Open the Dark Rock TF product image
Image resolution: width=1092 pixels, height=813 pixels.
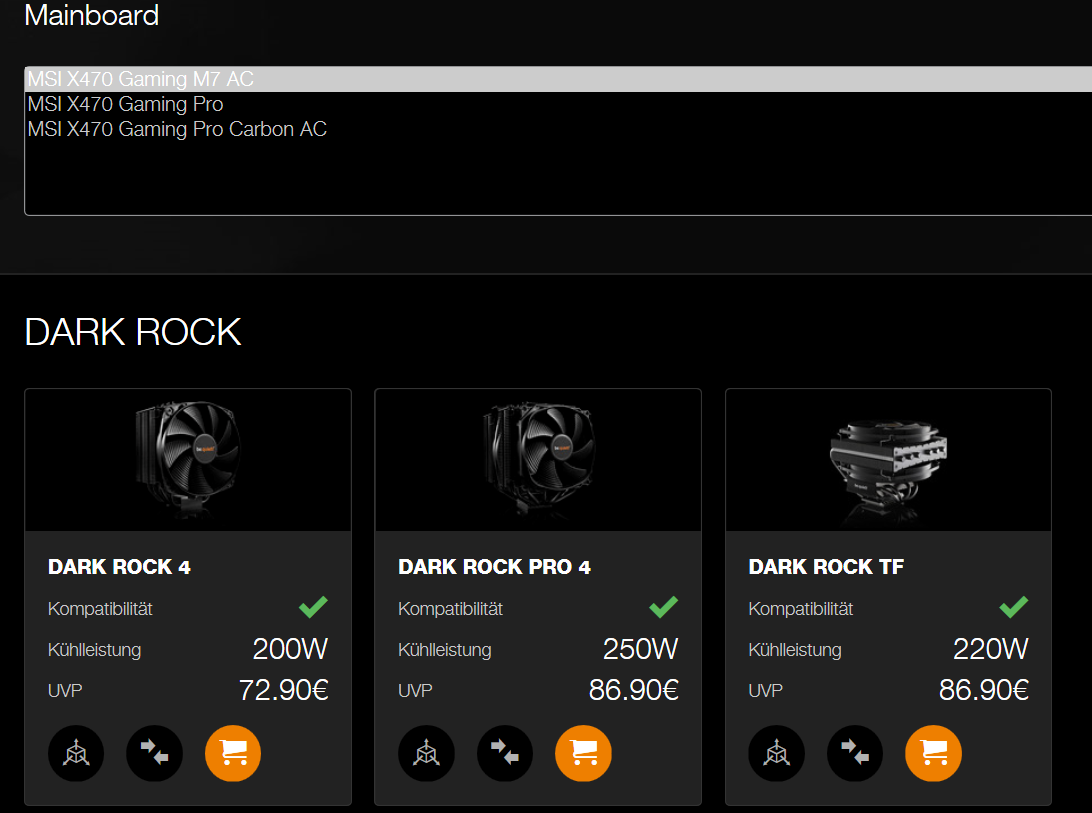click(x=889, y=460)
